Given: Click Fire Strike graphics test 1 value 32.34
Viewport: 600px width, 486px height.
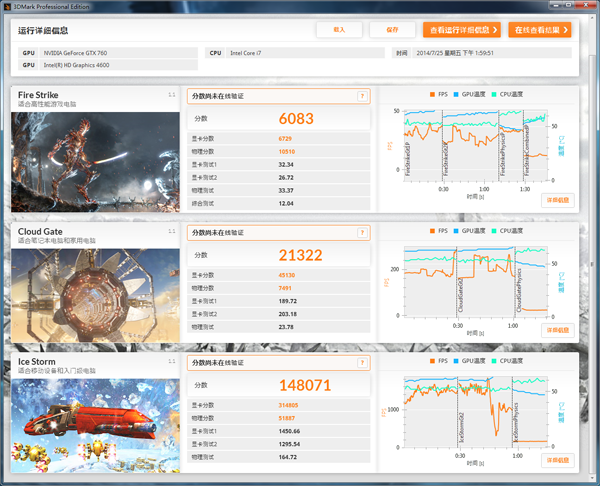Looking at the screenshot, I should point(286,165).
